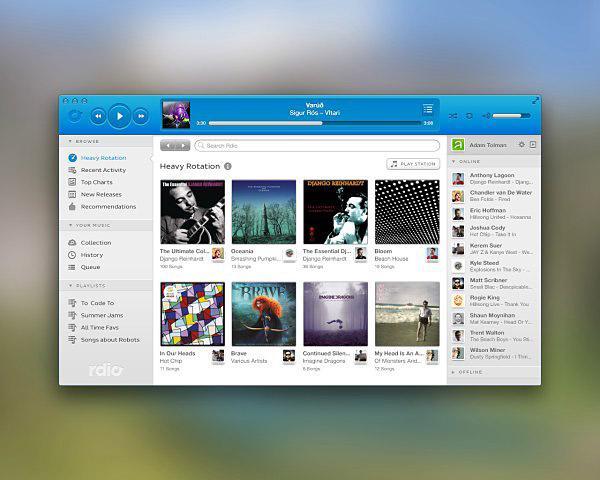Adjust the volume slider
This screenshot has width=600, height=480.
(x=510, y=116)
